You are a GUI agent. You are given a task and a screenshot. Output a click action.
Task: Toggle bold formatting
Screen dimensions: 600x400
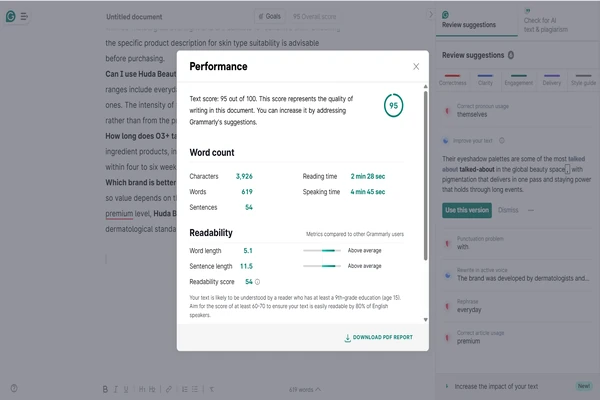[x=105, y=389]
